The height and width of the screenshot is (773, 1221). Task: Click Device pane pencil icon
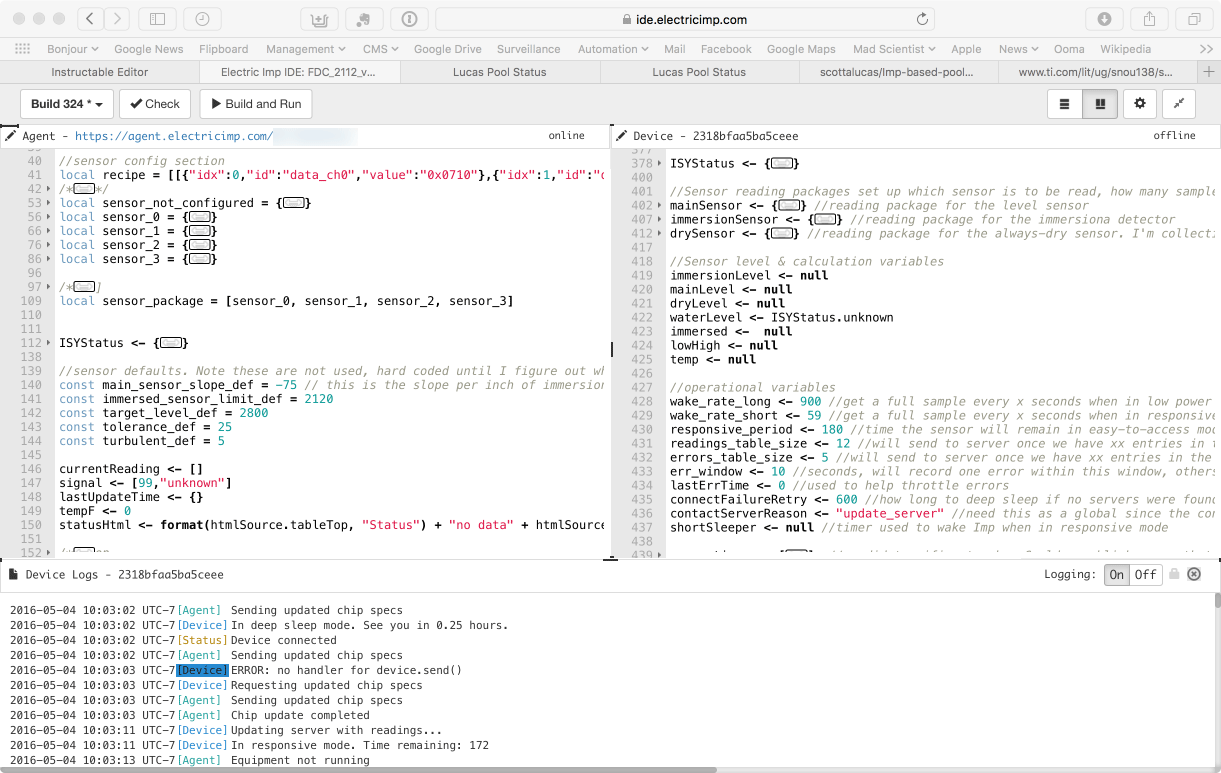(621, 135)
